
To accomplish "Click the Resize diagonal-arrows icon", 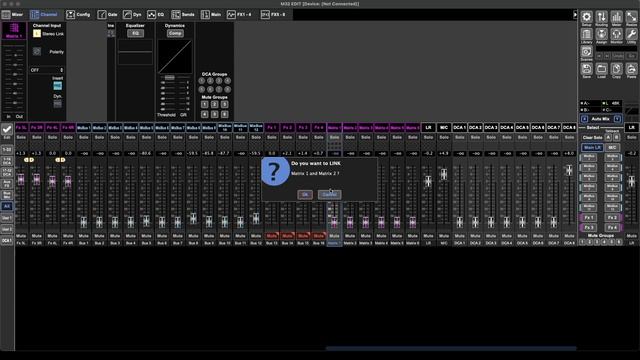I will pos(631,17).
